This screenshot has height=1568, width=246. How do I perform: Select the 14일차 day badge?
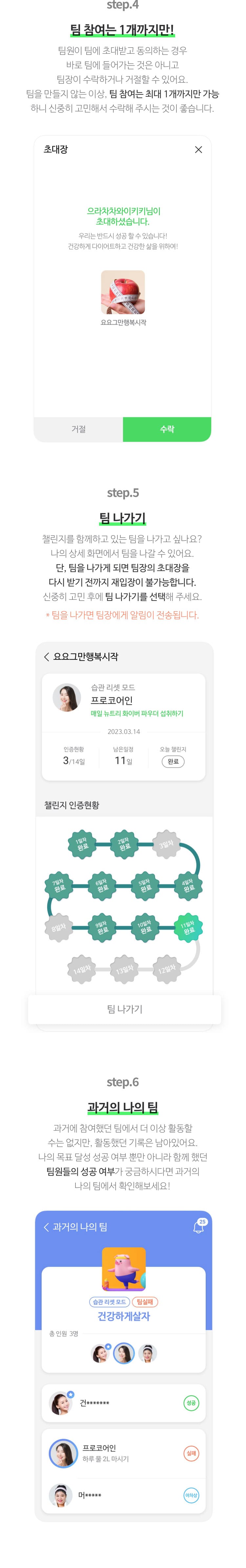point(82,970)
